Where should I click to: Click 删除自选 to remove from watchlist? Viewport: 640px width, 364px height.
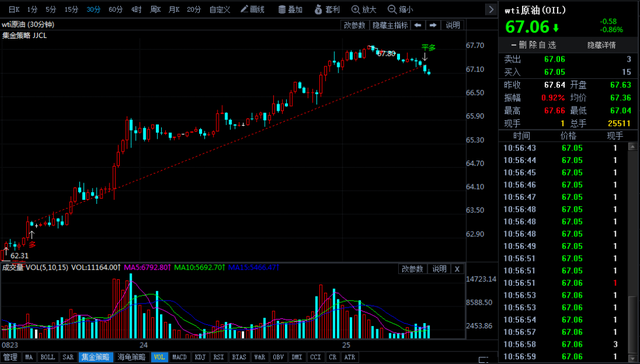click(x=533, y=45)
